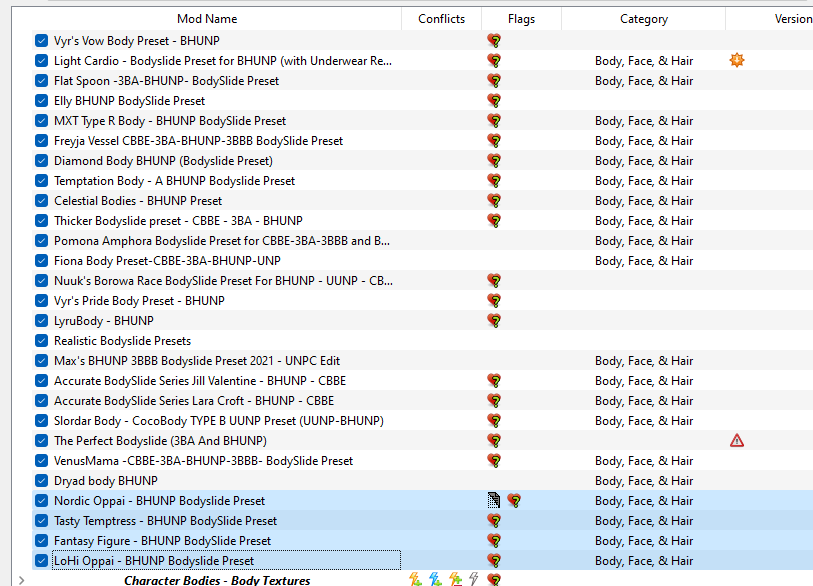Toggle Flat Spoon BodySlide Preset checkbox
Image resolution: width=813 pixels, height=586 pixels.
[41, 81]
